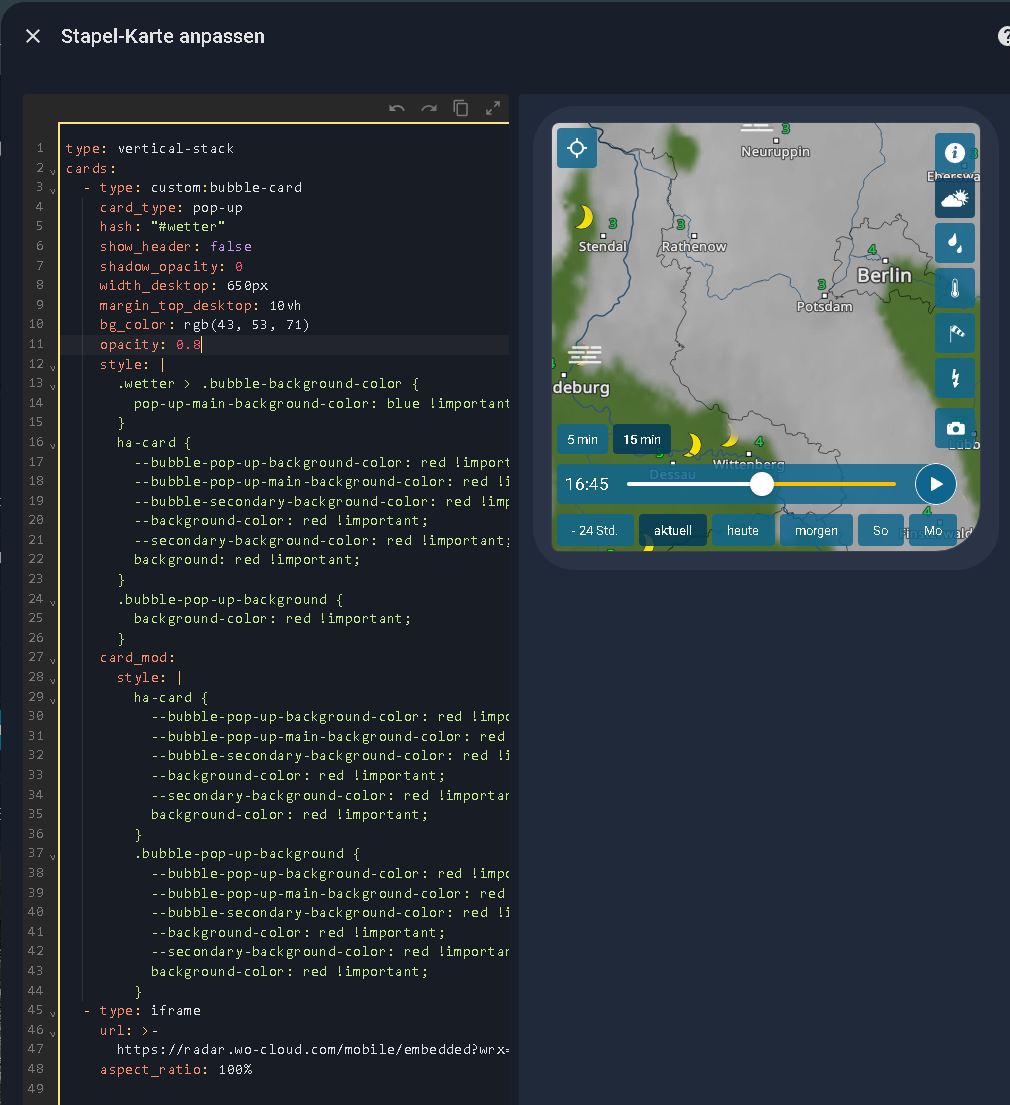Collapse the cards block fold arrow on line 2
Screen dimensions: 1010x1105
pyautogui.click(x=52, y=169)
